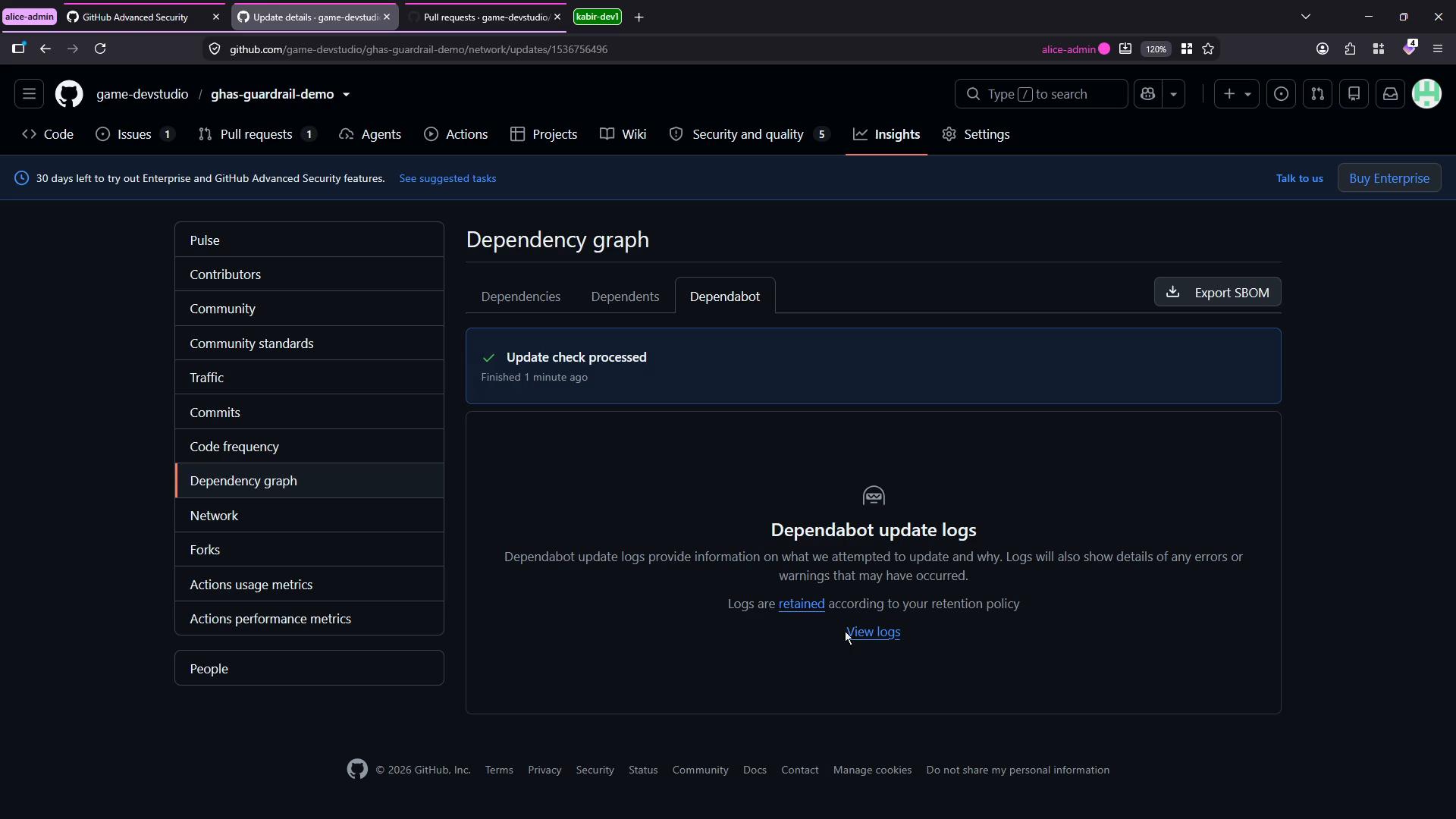
Task: Open the Agents tab
Action: [370, 134]
